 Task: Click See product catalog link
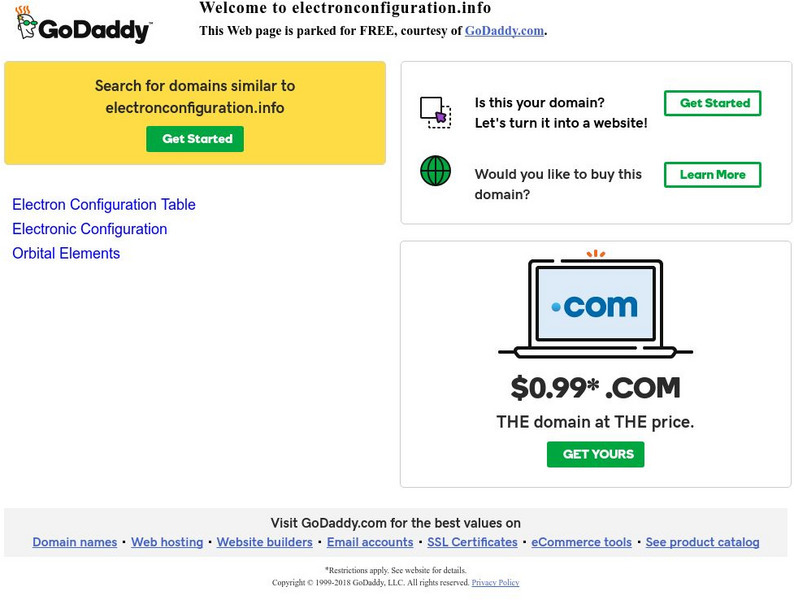tap(702, 542)
